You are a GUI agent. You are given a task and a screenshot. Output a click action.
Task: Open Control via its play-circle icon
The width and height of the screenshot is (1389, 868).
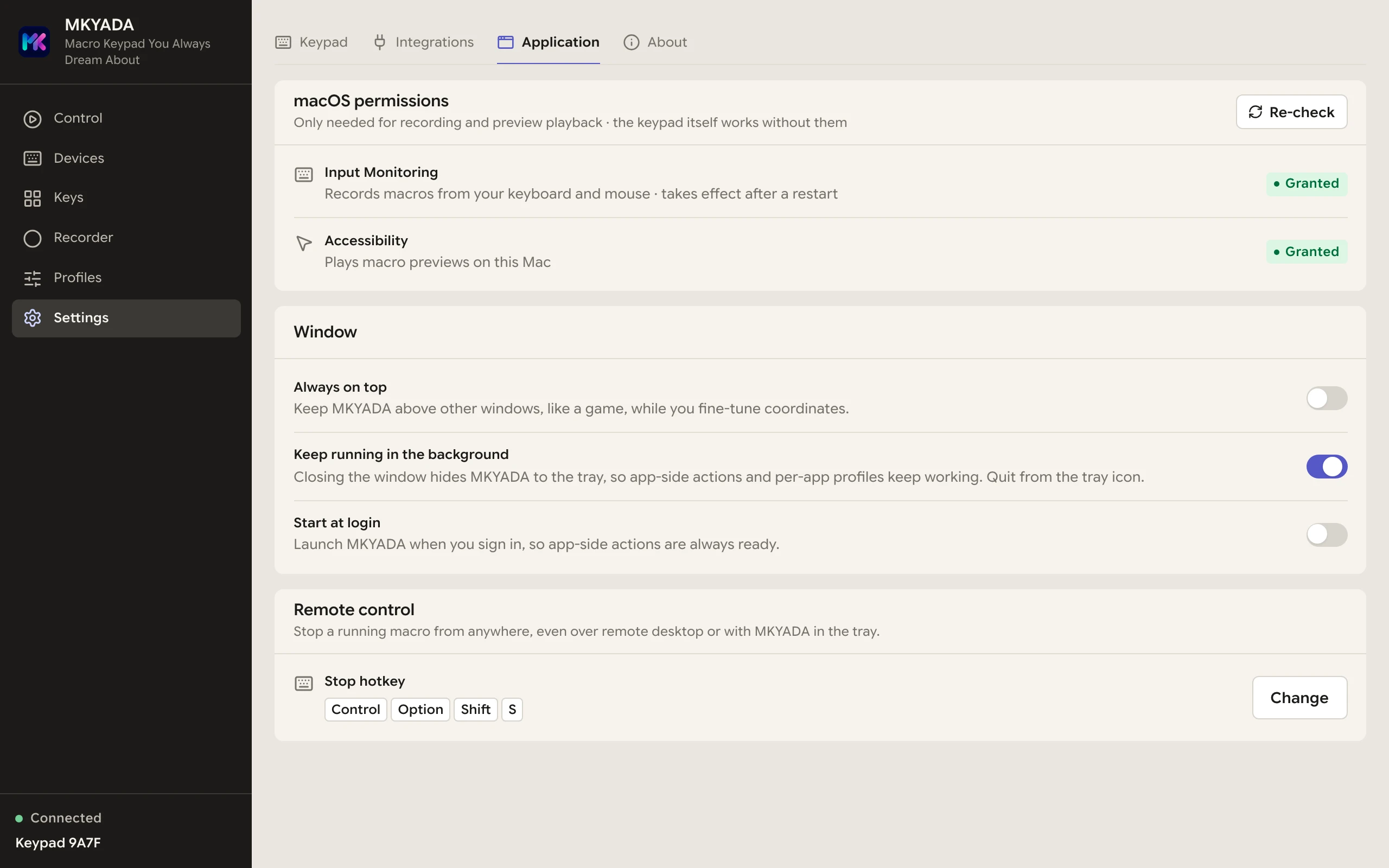(x=32, y=119)
